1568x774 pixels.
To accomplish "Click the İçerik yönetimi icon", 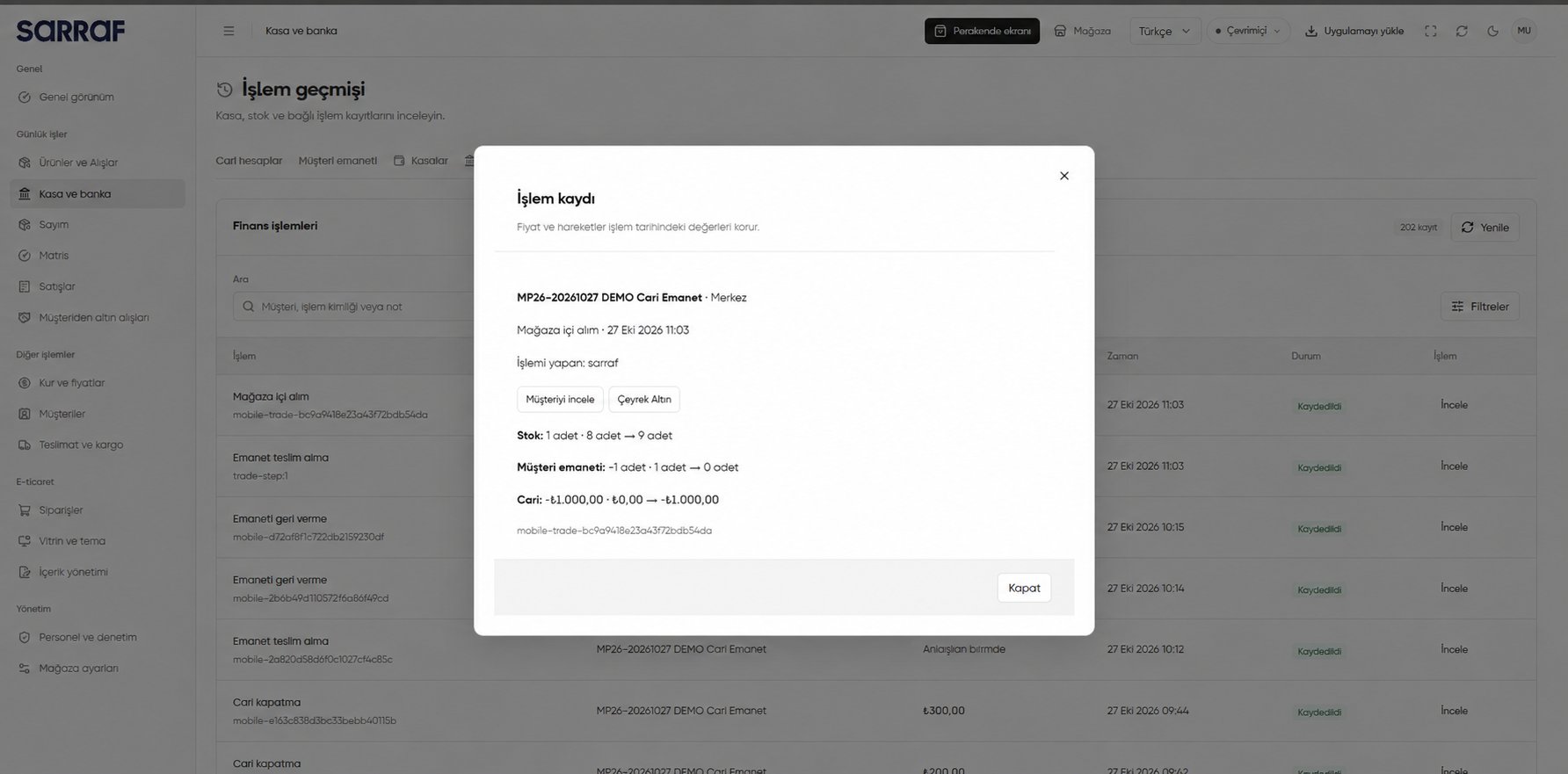I will pos(25,572).
